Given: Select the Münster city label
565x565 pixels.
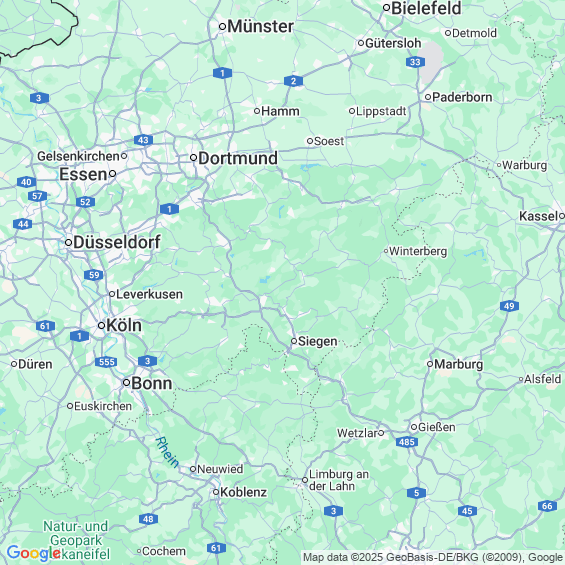Looking at the screenshot, I should coord(261,26).
